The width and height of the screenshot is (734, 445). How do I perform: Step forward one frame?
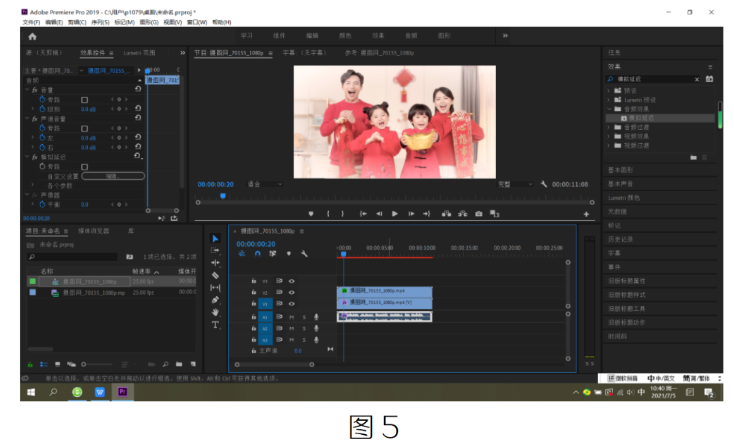(411, 214)
